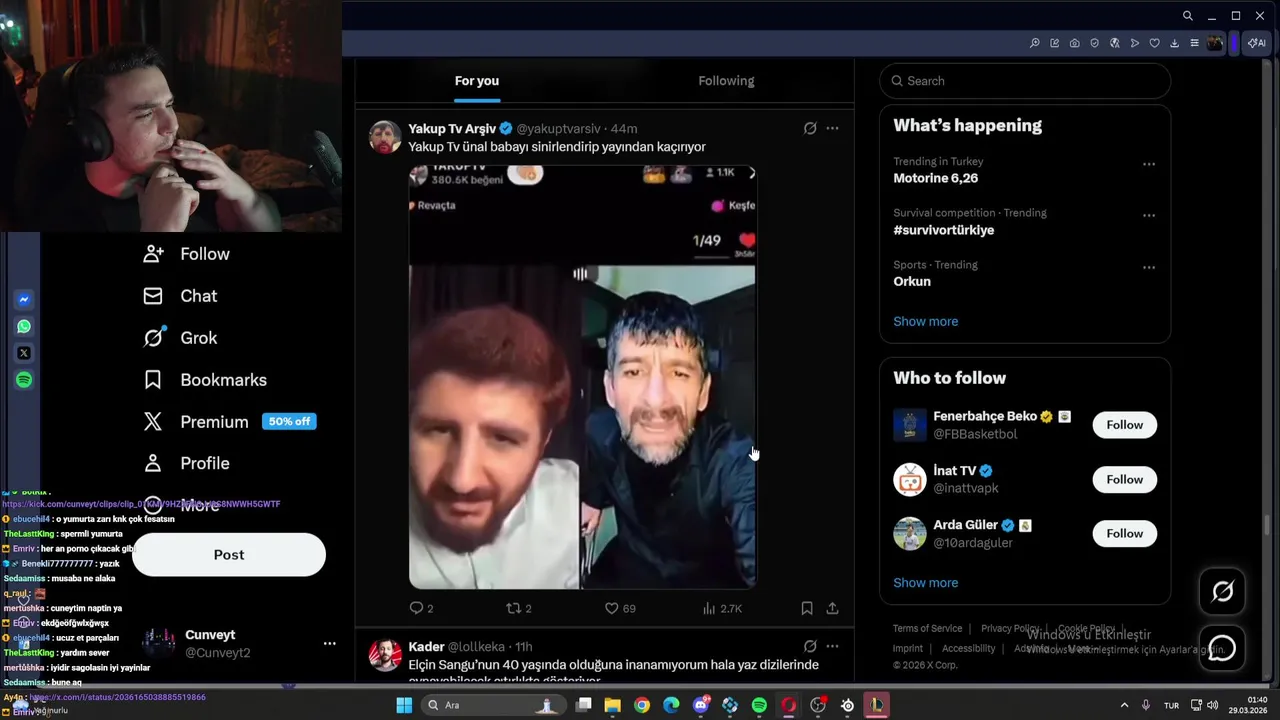The image size is (1280, 720).
Task: Open Windows Start menu
Action: click(x=404, y=705)
